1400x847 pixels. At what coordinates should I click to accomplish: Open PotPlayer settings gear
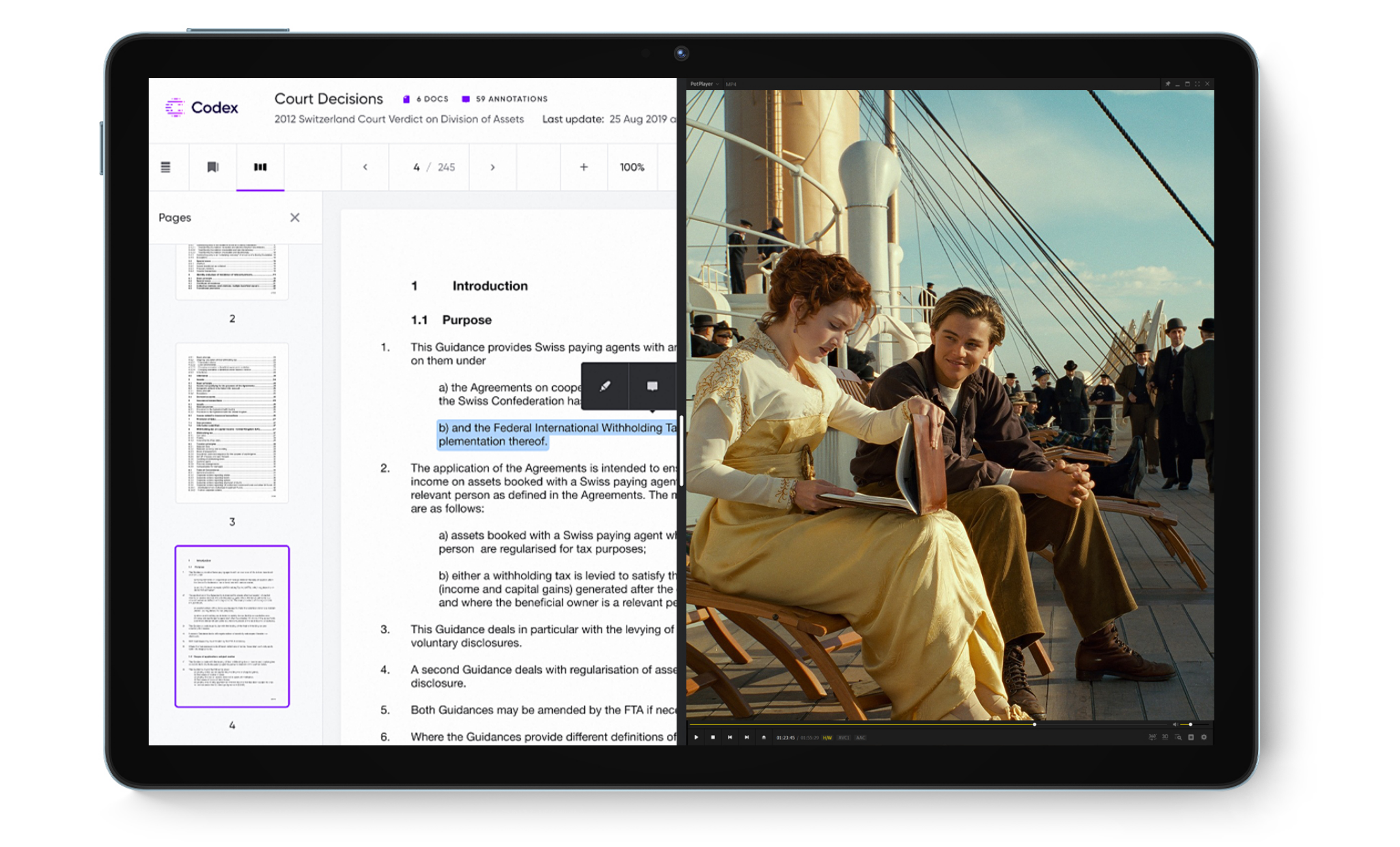[1204, 737]
